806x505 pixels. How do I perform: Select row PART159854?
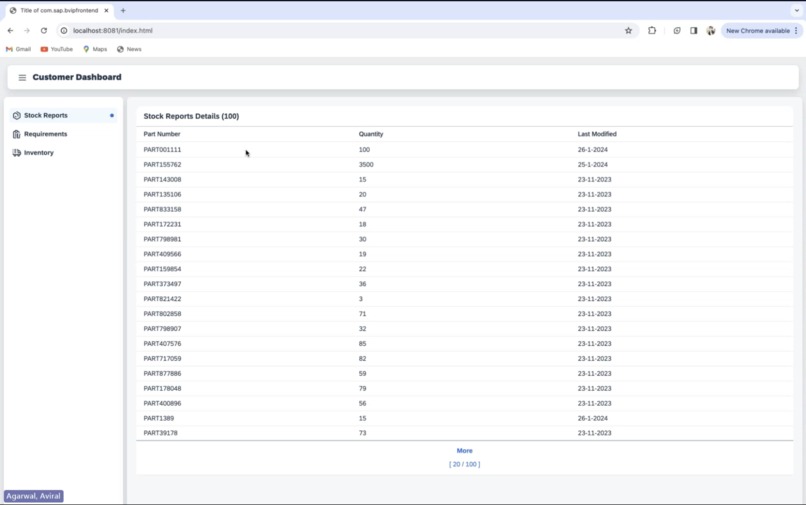click(464, 269)
